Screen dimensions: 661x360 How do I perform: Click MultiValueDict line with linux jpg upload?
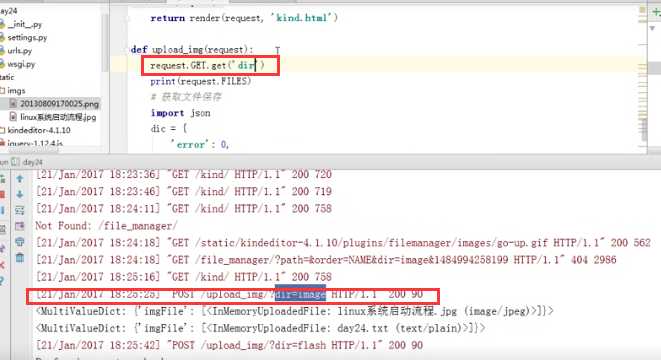click(295, 311)
